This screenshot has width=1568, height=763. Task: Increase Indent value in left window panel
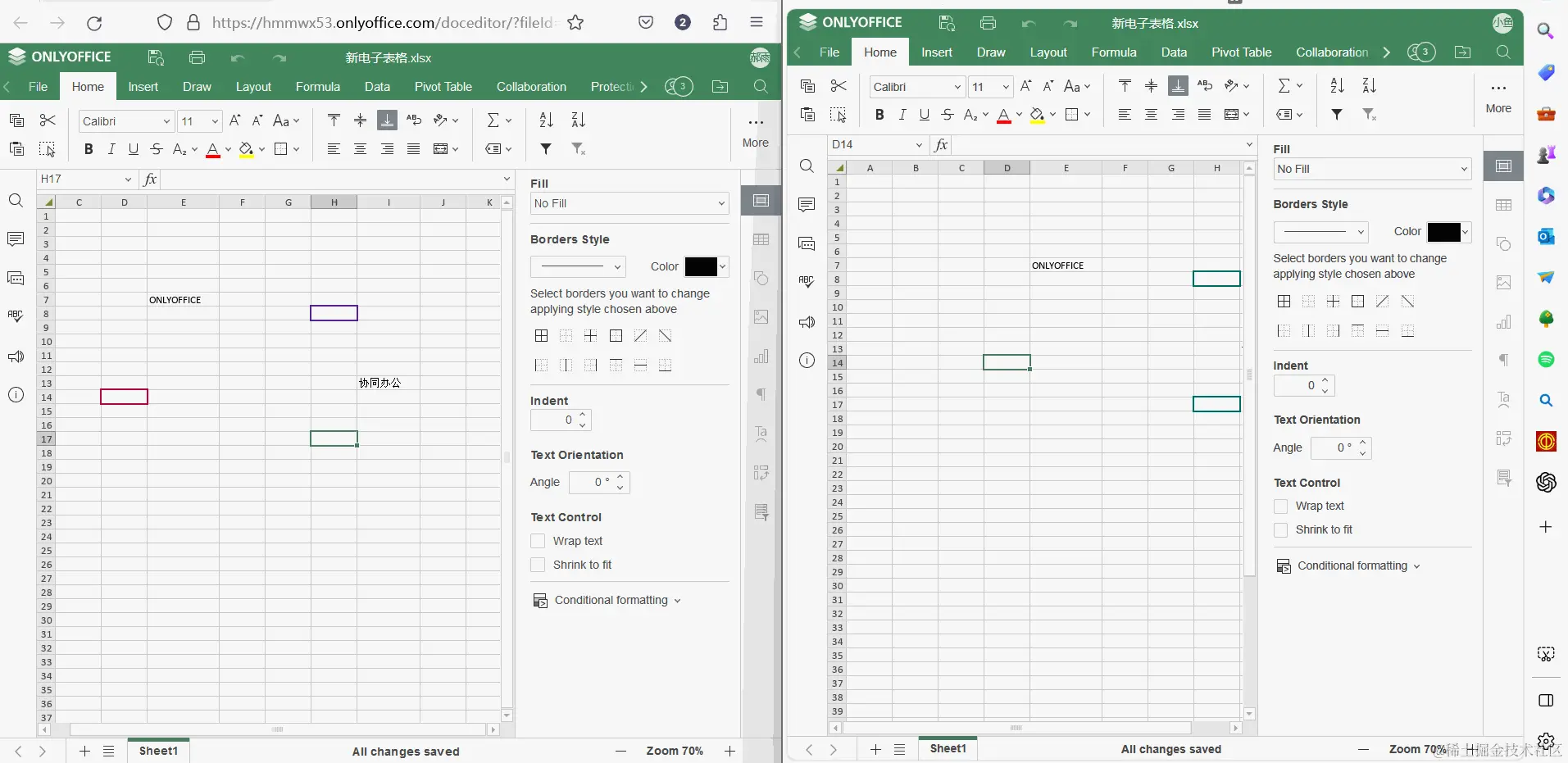[583, 416]
